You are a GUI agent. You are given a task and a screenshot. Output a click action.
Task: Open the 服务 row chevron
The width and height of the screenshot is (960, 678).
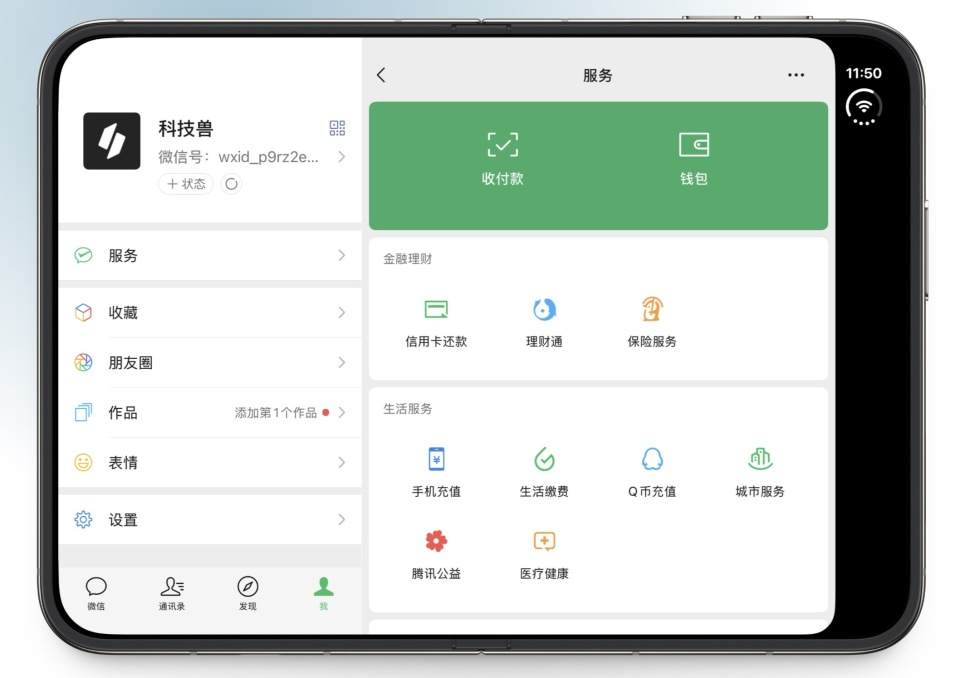(x=342, y=255)
